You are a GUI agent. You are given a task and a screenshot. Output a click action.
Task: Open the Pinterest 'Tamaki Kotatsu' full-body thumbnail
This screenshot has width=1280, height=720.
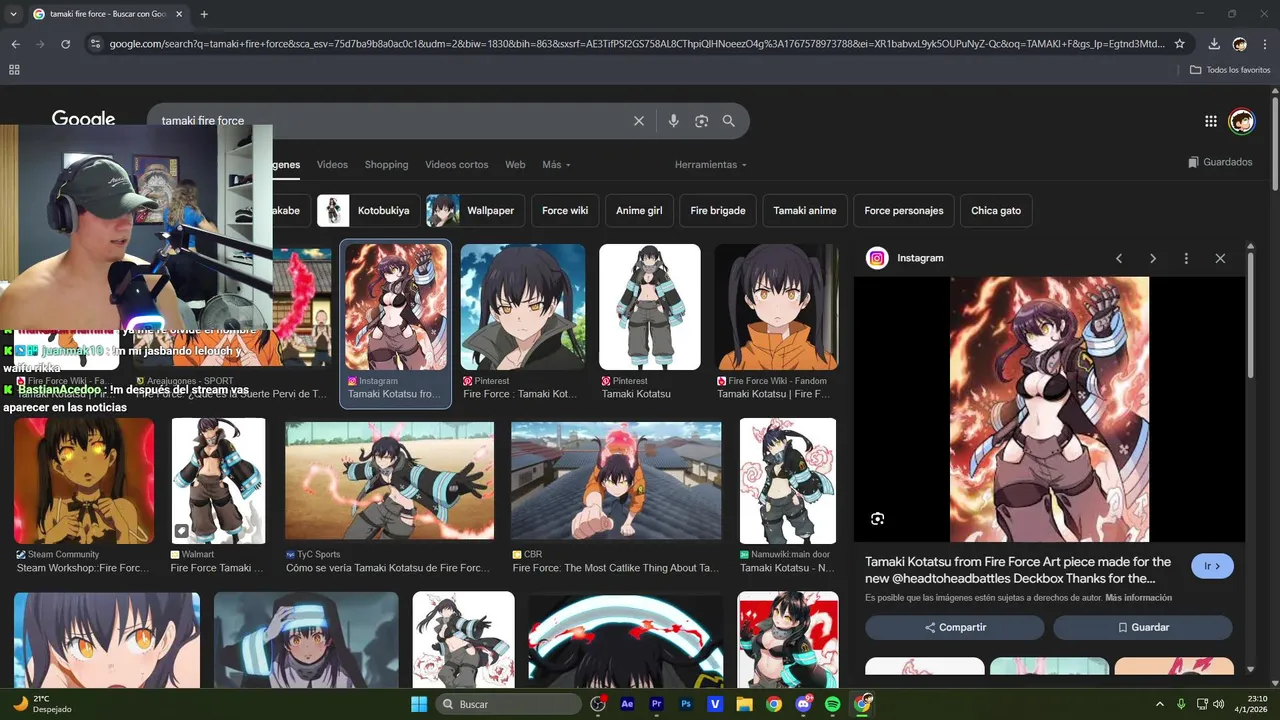coord(650,307)
